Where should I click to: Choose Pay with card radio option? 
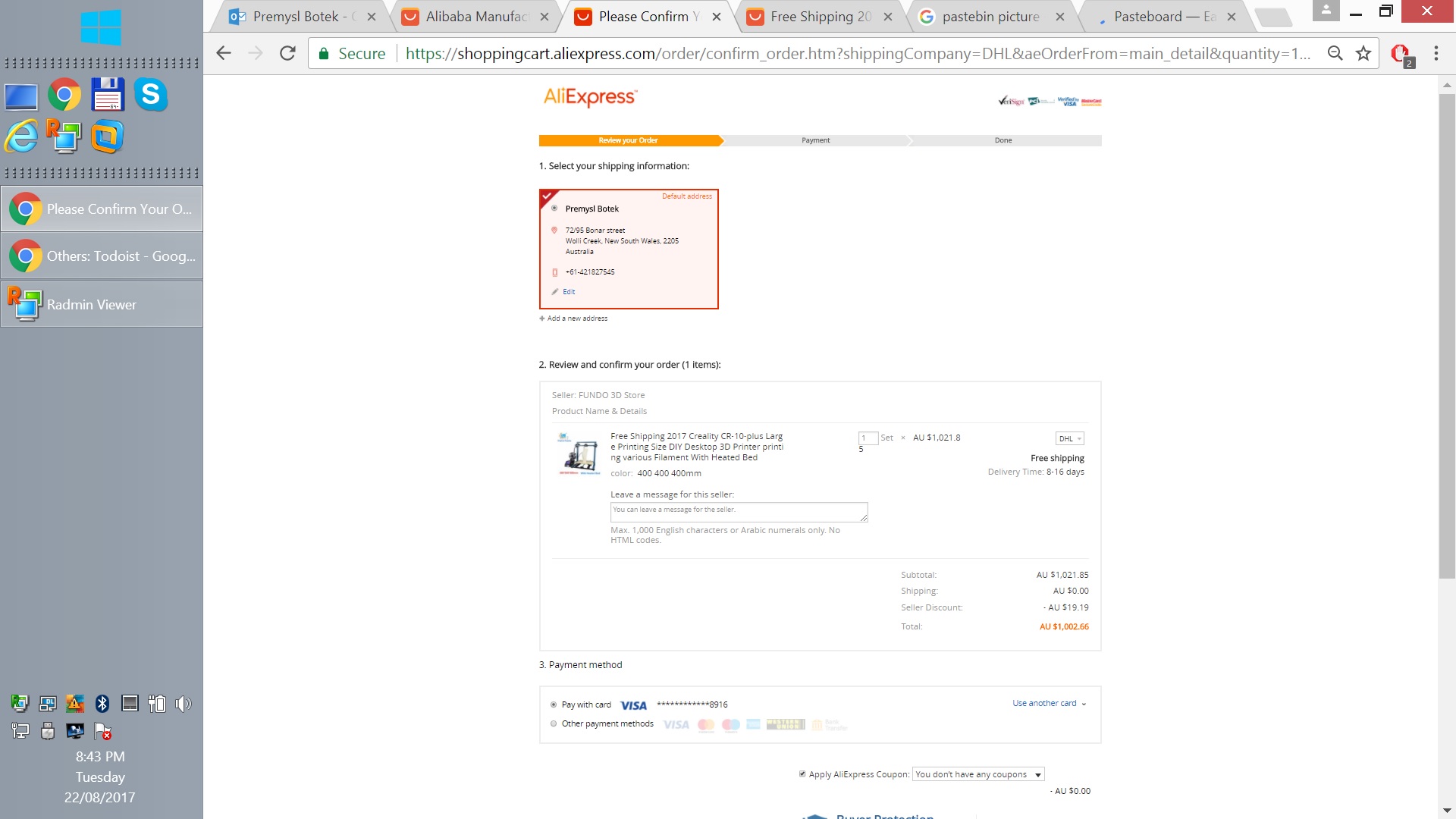(554, 704)
